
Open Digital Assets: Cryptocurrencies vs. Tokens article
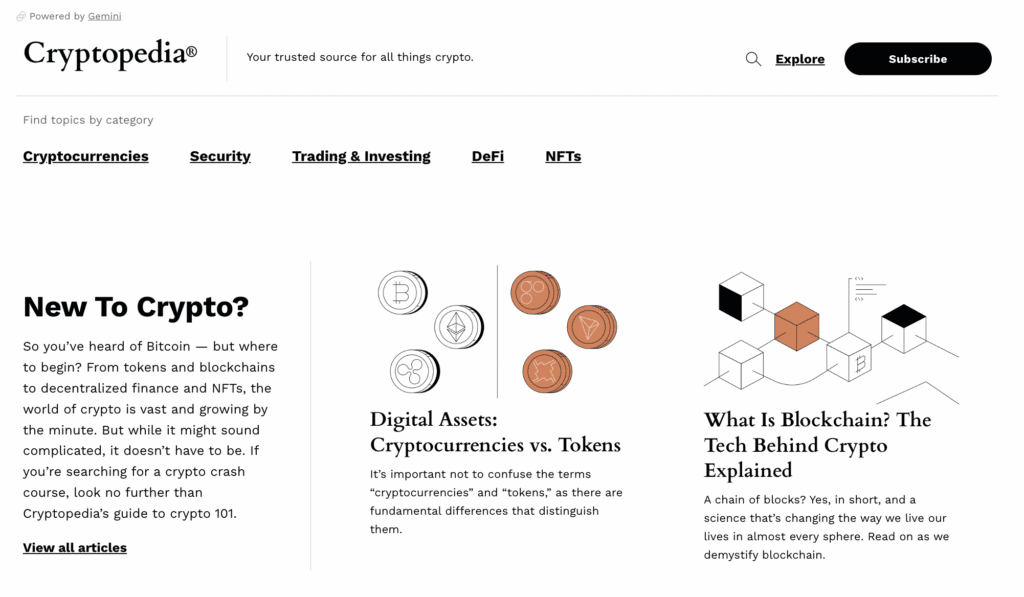[495, 432]
